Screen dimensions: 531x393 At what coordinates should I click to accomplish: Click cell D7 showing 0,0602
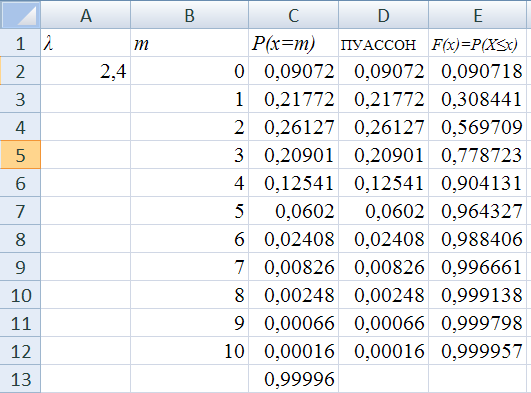click(x=384, y=211)
